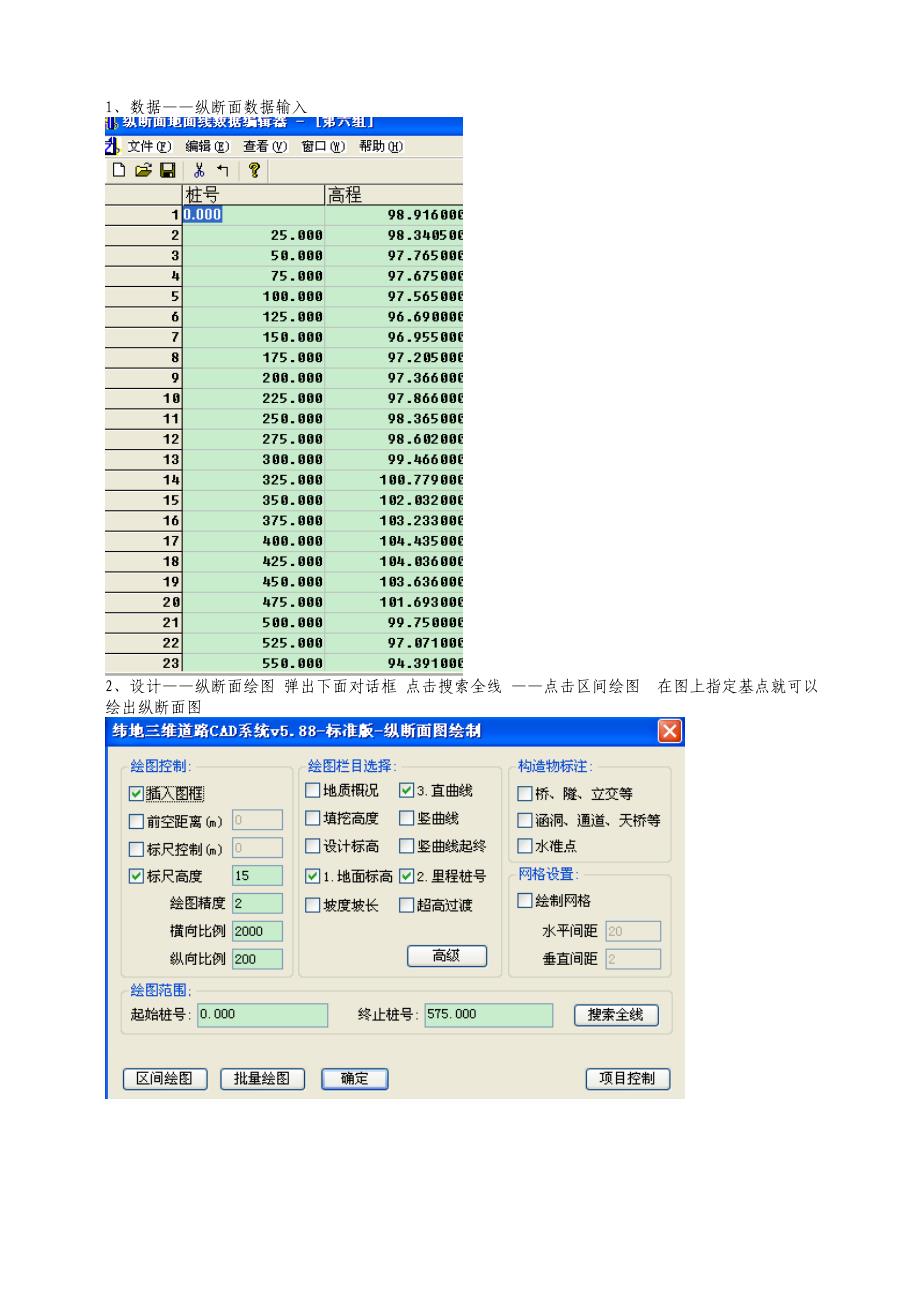
Task: Click the Undo arrow icon
Action: tap(222, 171)
